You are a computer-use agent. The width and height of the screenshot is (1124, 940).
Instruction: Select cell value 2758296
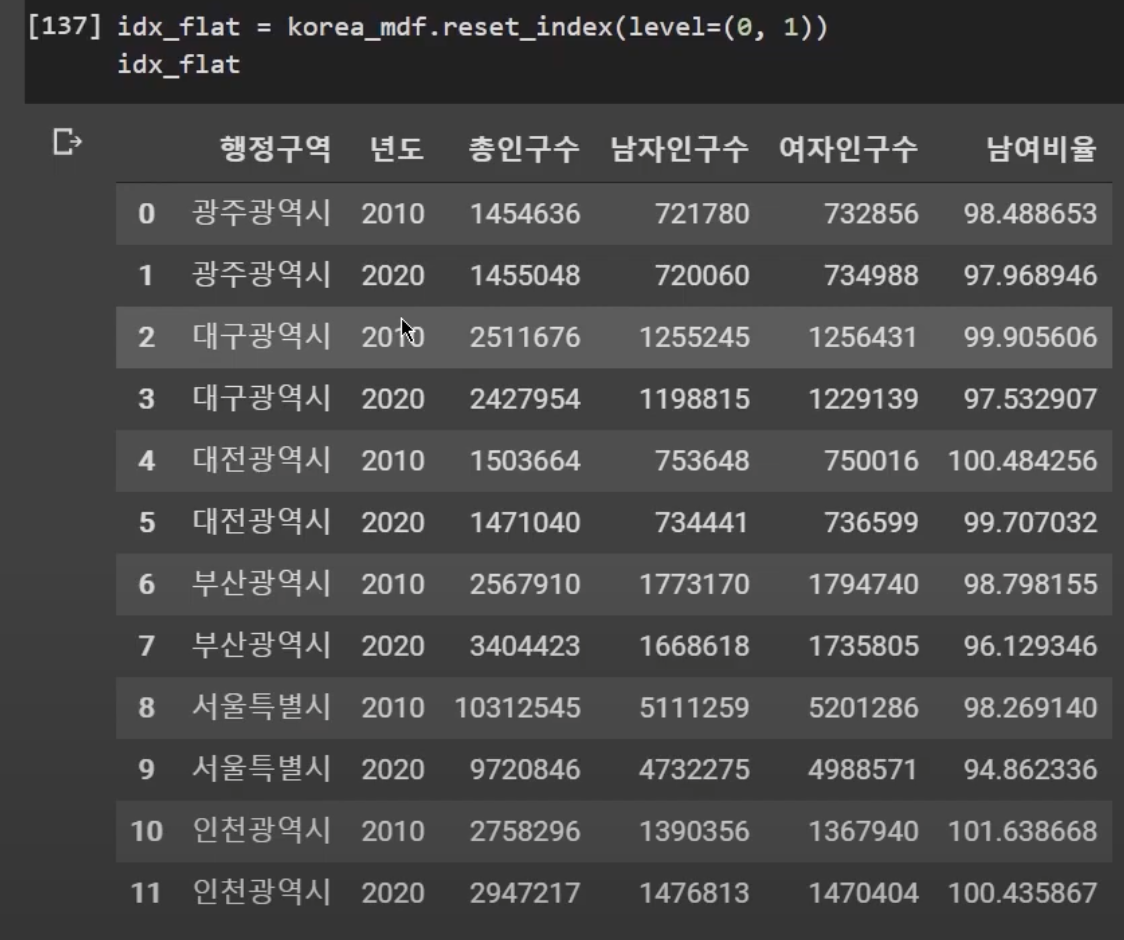click(525, 830)
